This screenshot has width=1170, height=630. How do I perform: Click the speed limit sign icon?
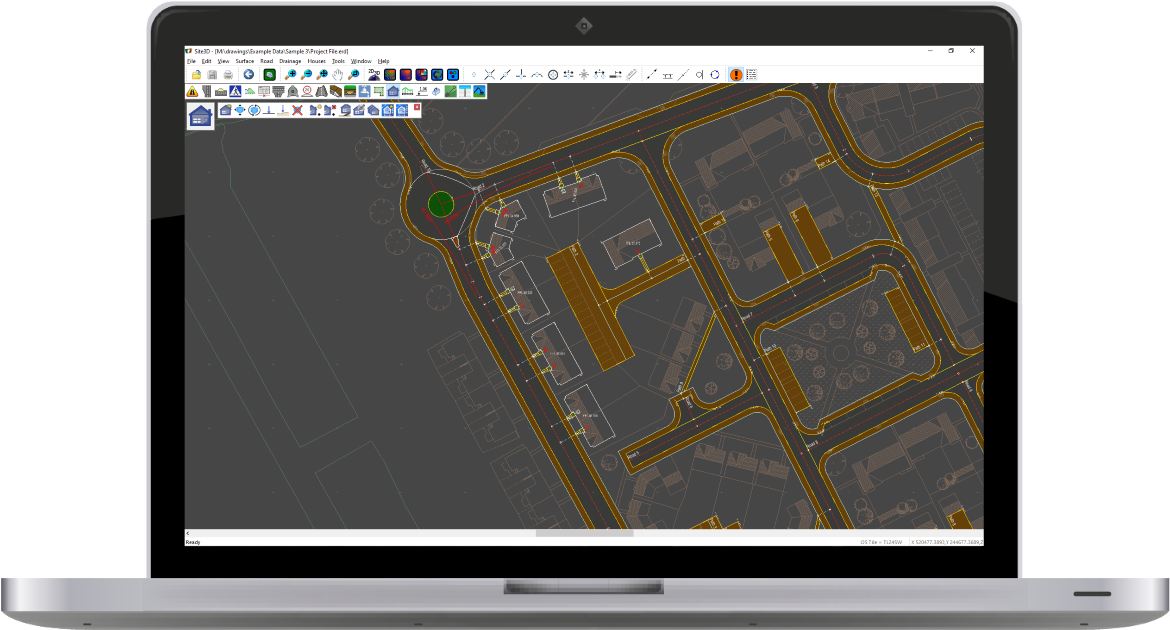tap(307, 91)
